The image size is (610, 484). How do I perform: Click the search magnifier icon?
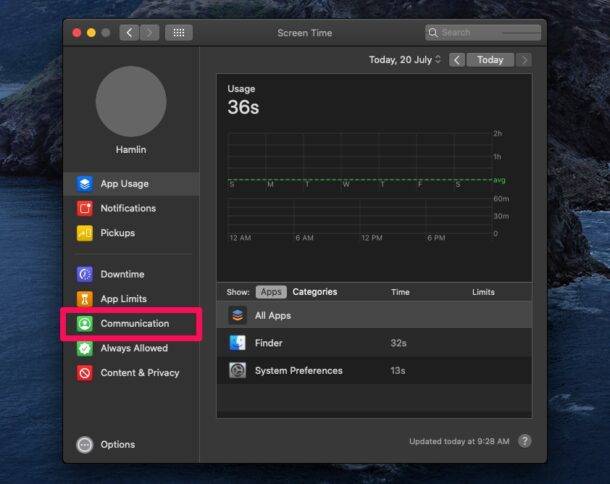(x=433, y=33)
